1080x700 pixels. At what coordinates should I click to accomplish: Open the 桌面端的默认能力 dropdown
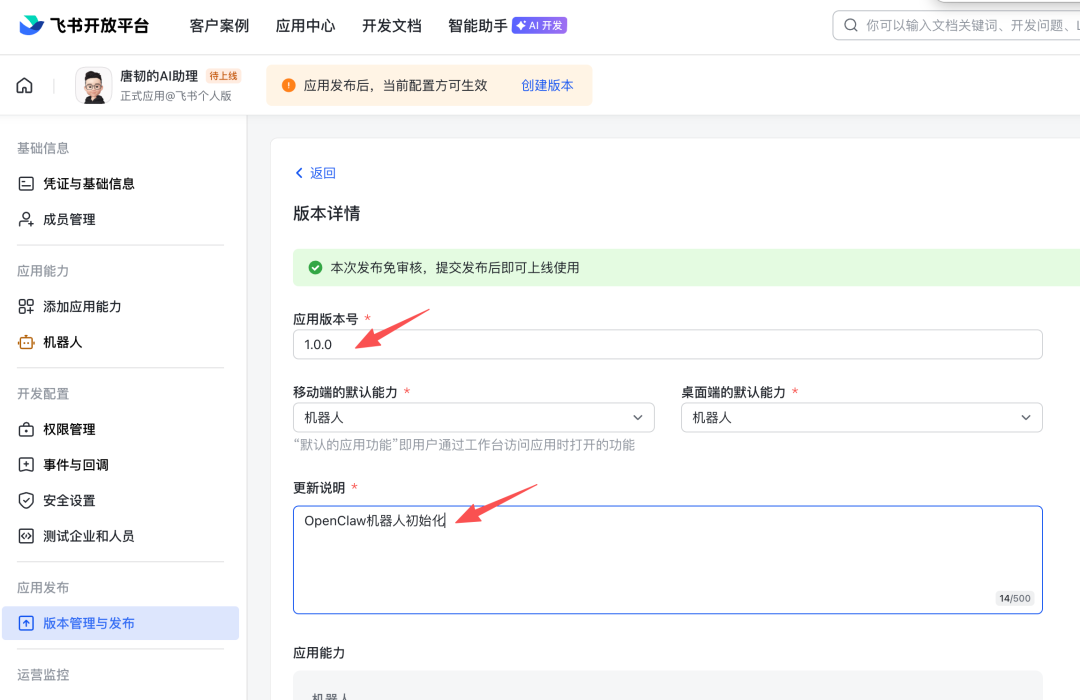pos(861,417)
